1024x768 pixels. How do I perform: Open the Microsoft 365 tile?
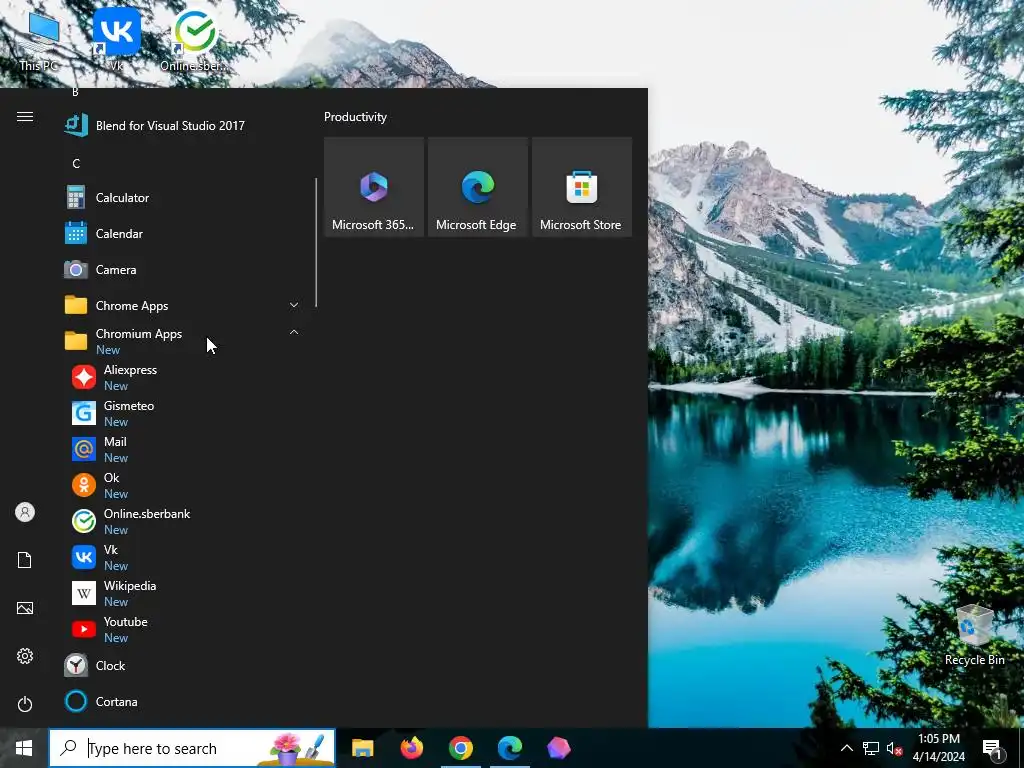point(374,187)
